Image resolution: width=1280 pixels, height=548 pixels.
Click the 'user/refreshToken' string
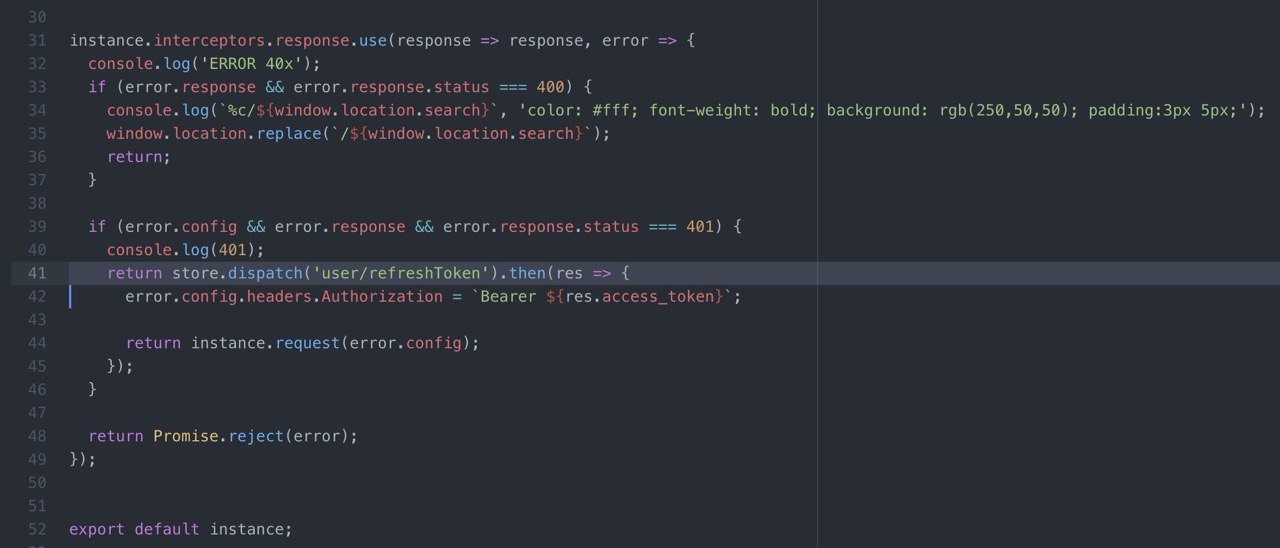pos(401,273)
